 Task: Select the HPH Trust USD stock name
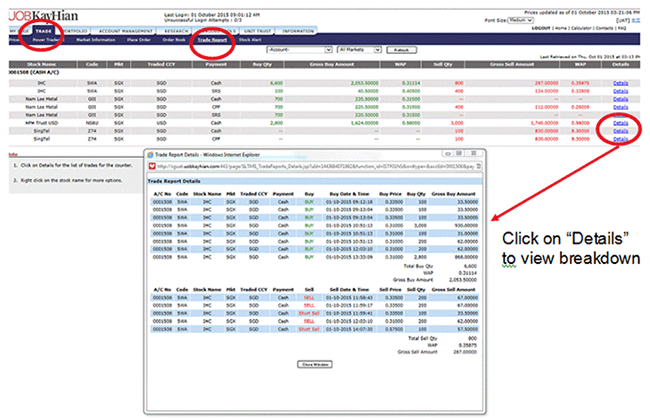[x=41, y=123]
